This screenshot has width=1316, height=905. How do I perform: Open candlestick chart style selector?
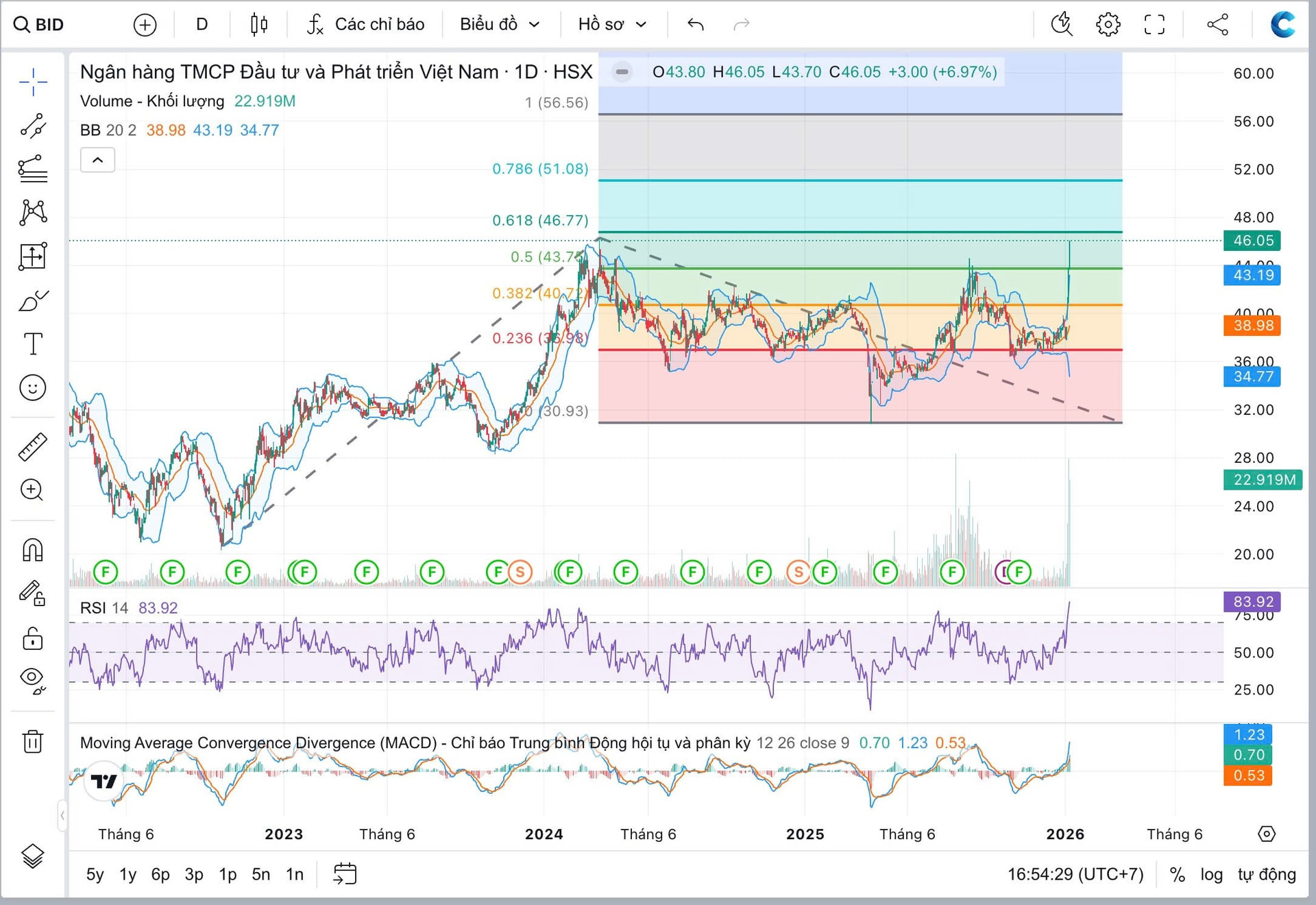(x=258, y=25)
